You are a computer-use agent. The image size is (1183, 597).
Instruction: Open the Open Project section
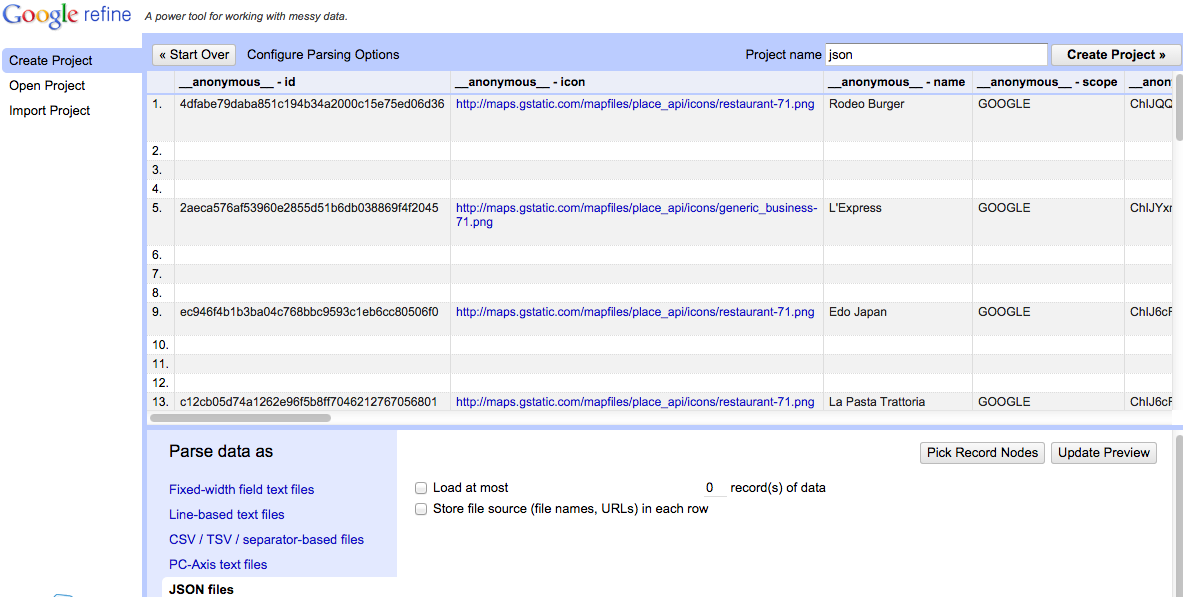[47, 86]
